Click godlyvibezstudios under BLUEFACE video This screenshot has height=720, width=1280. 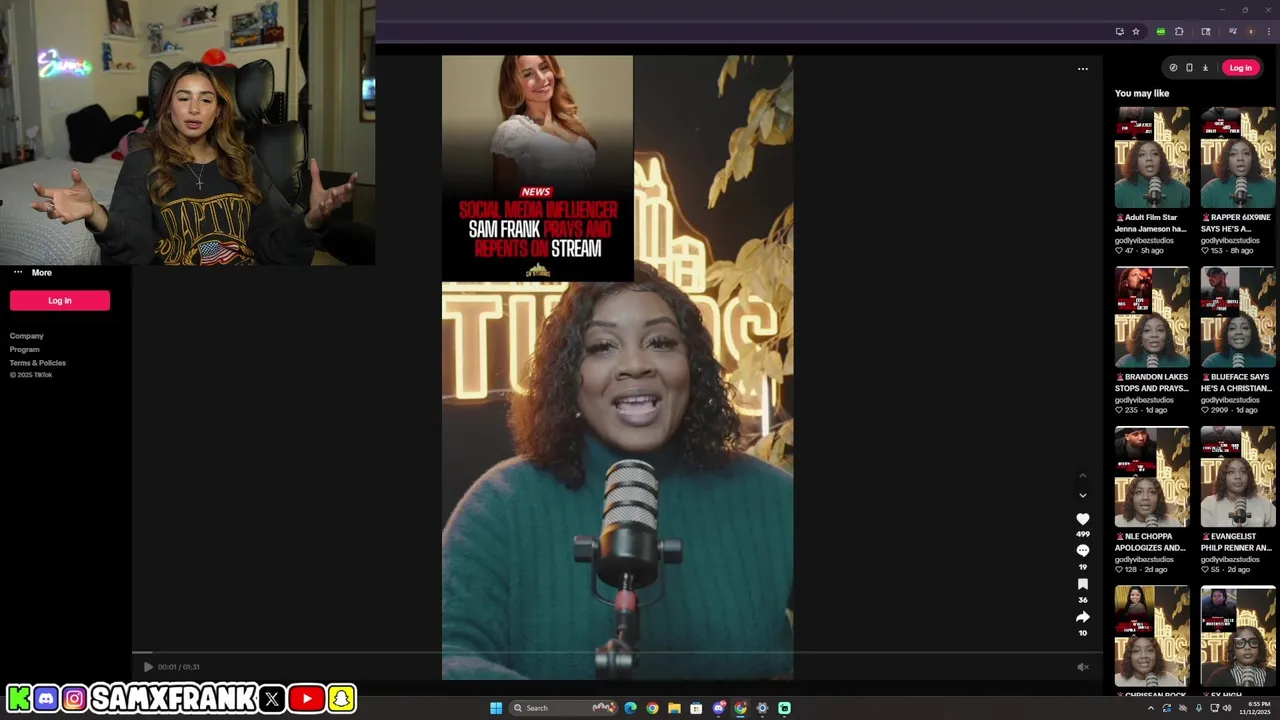(x=1230, y=400)
